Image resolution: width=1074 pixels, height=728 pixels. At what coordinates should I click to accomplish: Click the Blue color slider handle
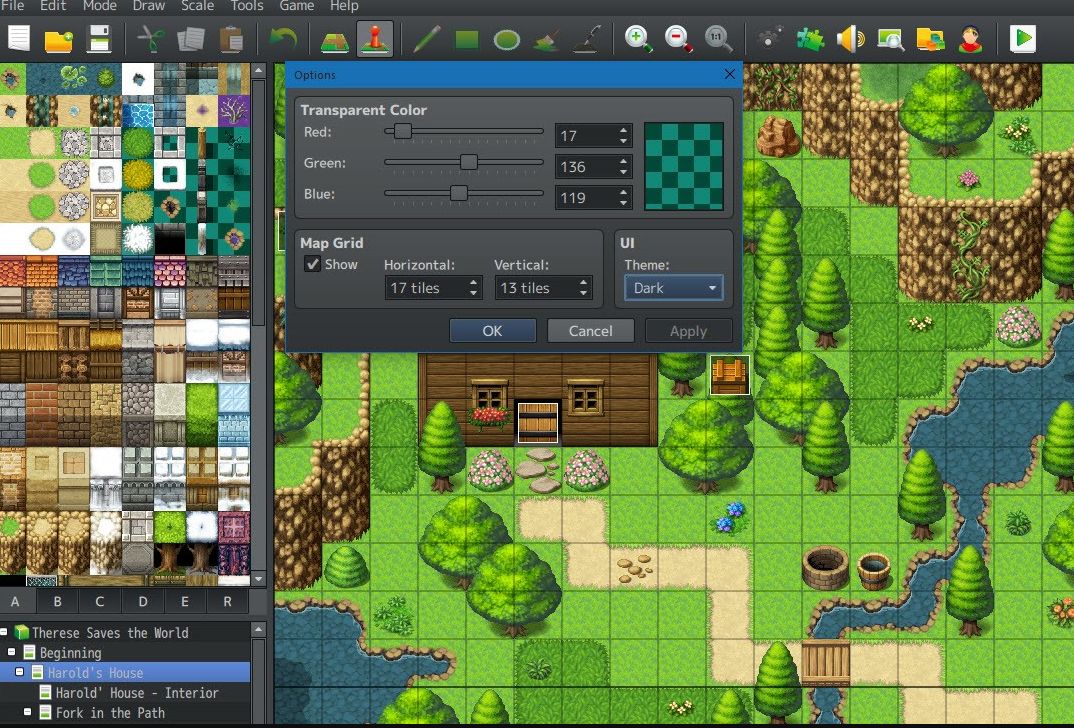pyautogui.click(x=459, y=193)
